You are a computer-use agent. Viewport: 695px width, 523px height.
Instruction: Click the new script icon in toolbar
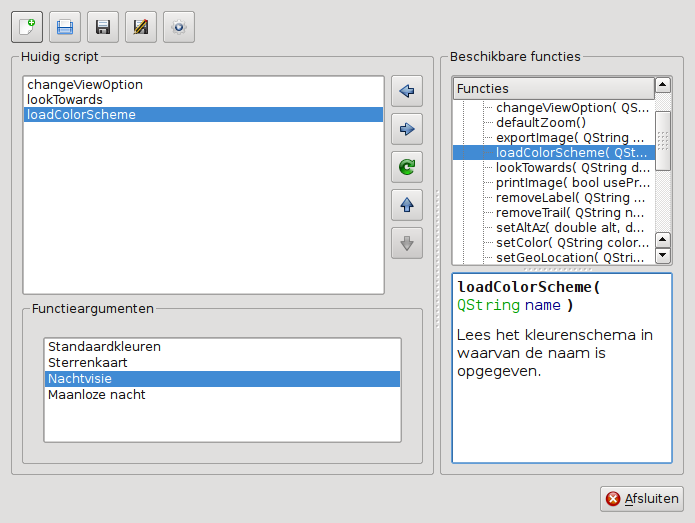pos(27,27)
